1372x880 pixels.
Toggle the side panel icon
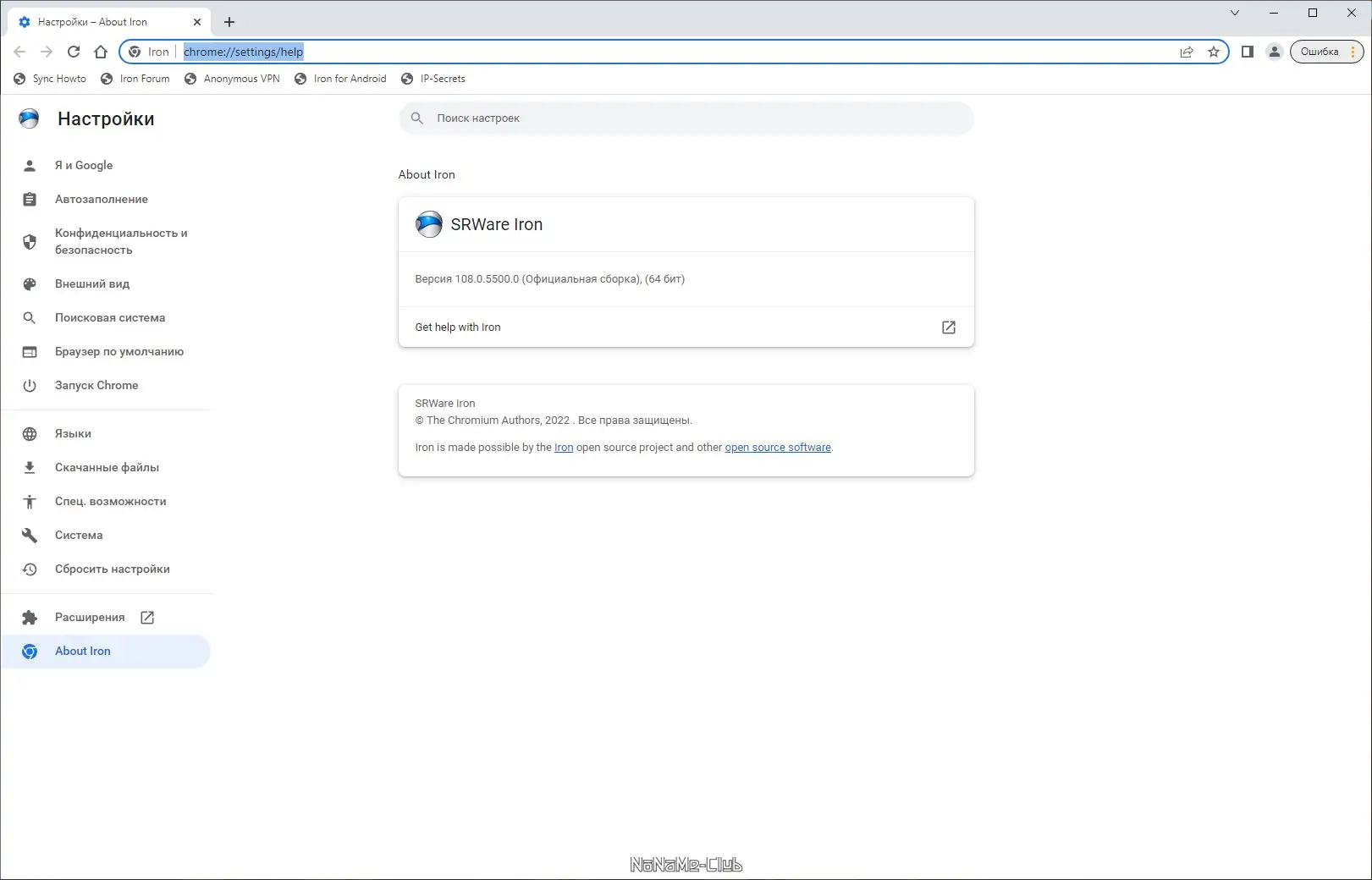coord(1247,52)
